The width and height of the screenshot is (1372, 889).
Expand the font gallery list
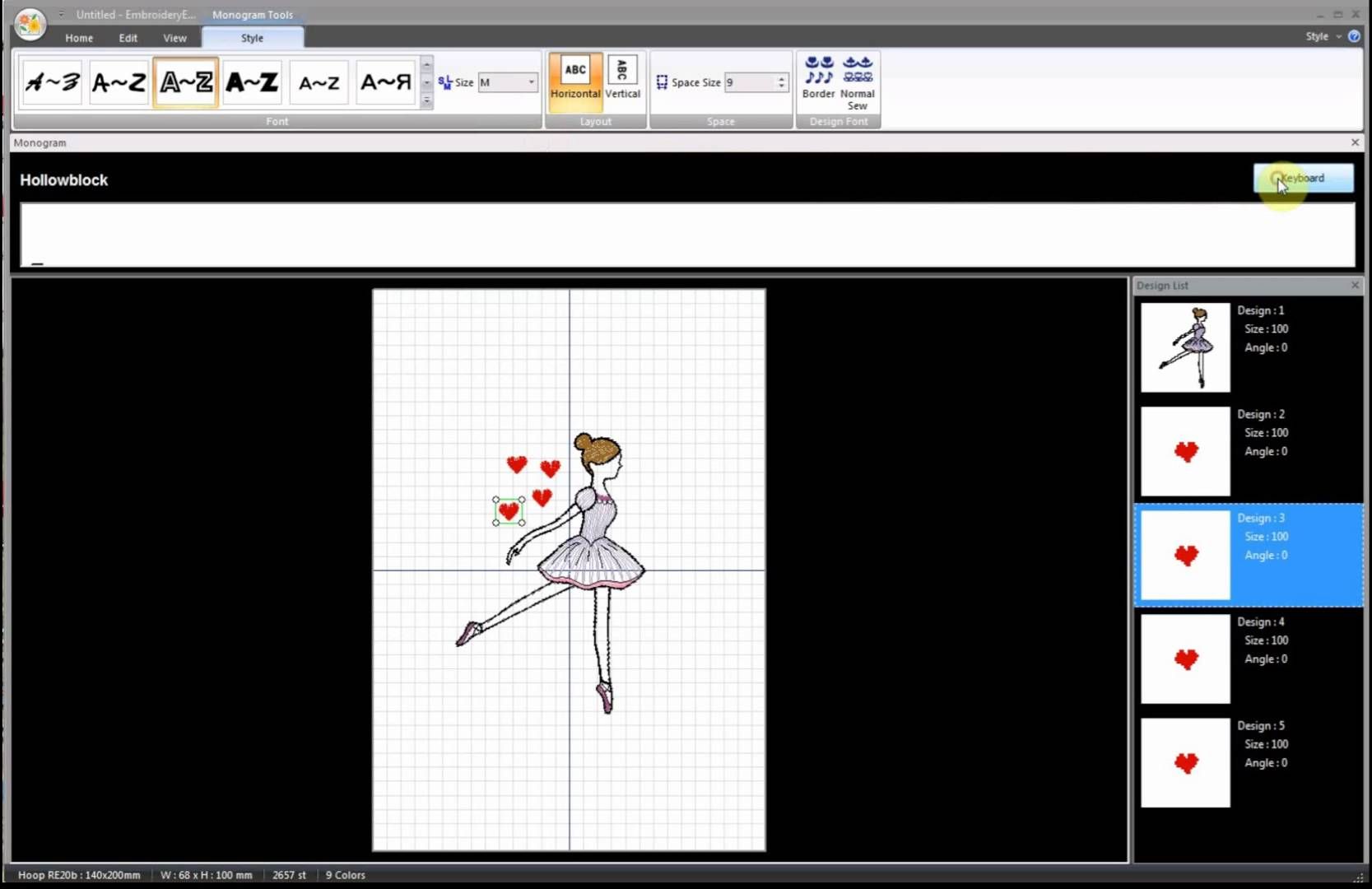point(426,100)
